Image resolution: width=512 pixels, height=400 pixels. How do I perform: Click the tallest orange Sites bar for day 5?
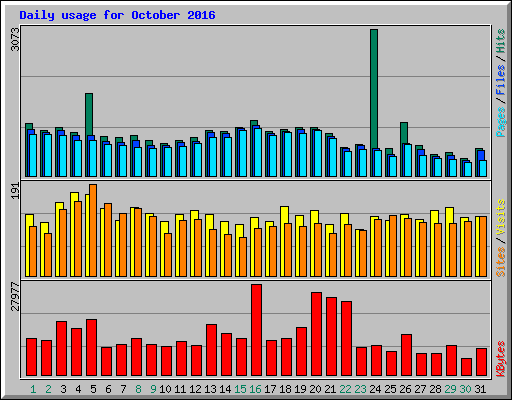(x=93, y=230)
